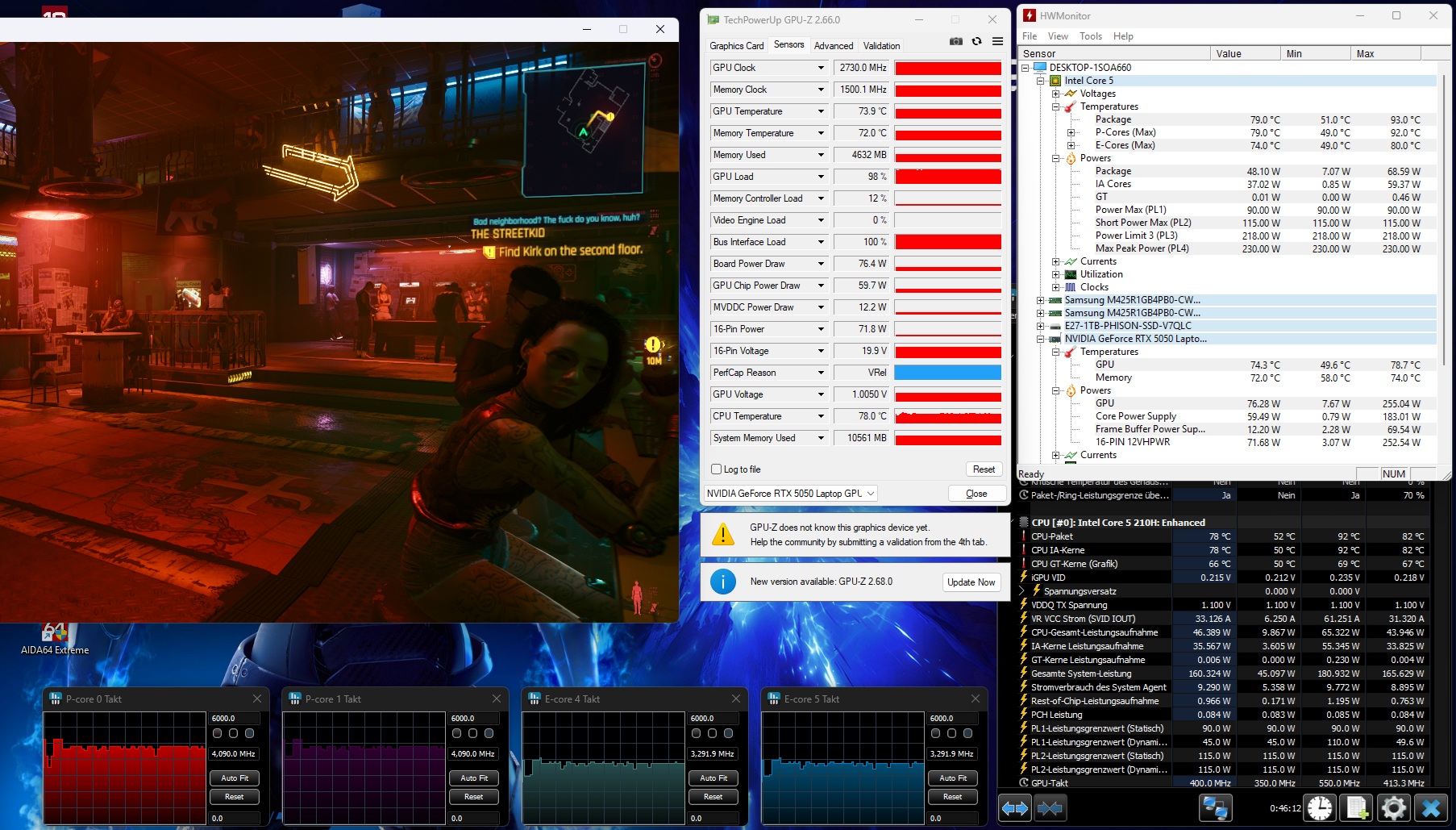Expand the Voltages node under Intel Core 5

coord(1055,94)
